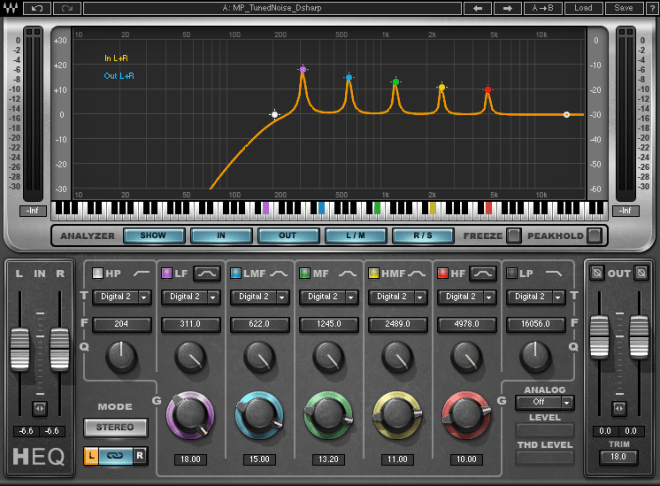Toggle analyzer SHOW button
Image resolution: width=660 pixels, height=486 pixels.
pyautogui.click(x=154, y=236)
